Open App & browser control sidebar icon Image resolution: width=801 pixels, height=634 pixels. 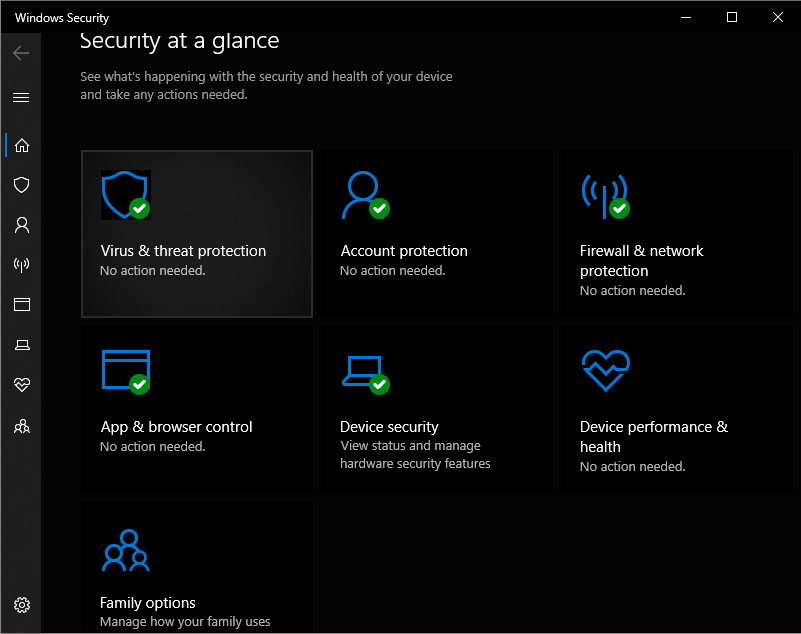click(x=21, y=305)
